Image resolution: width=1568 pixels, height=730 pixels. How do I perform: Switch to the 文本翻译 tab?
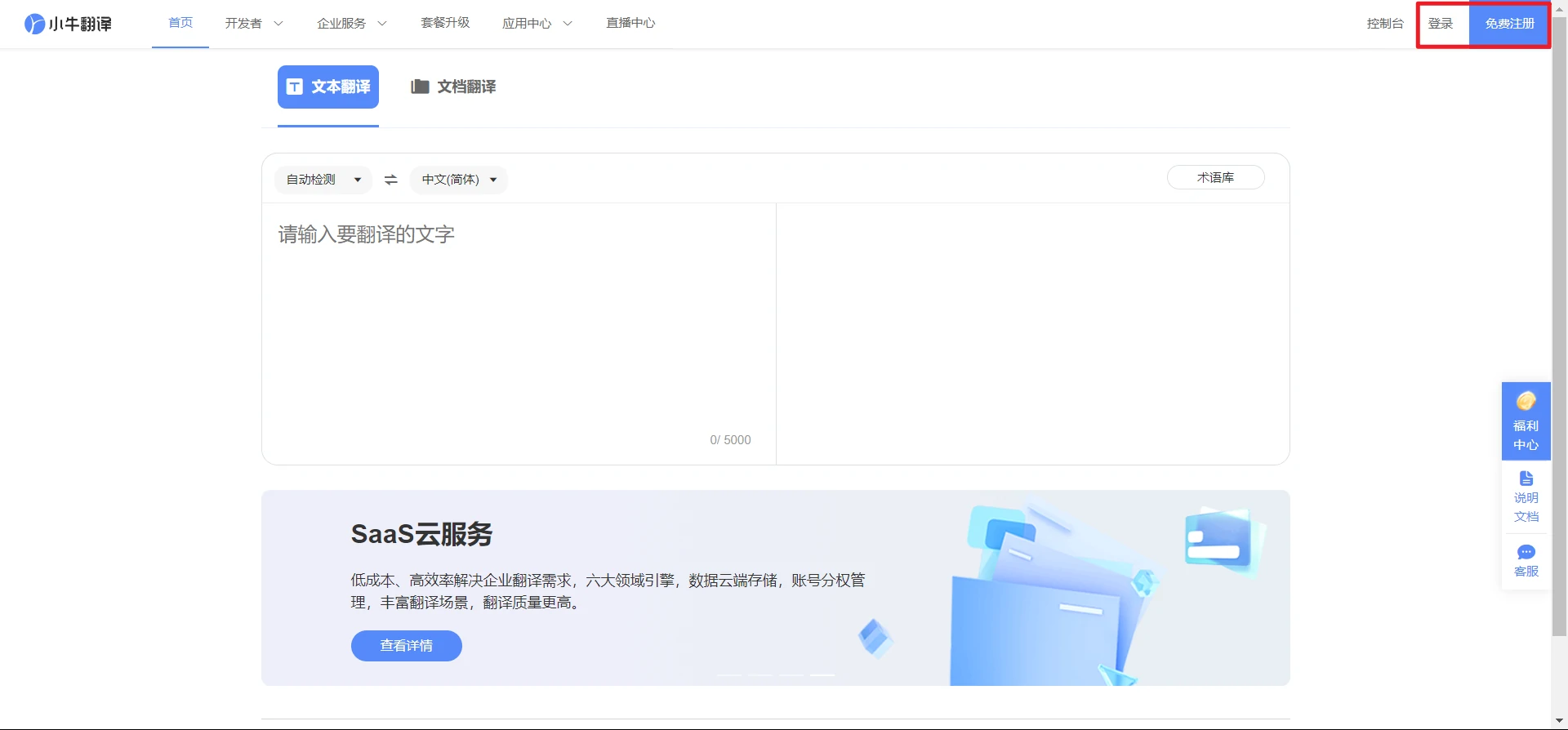click(328, 87)
